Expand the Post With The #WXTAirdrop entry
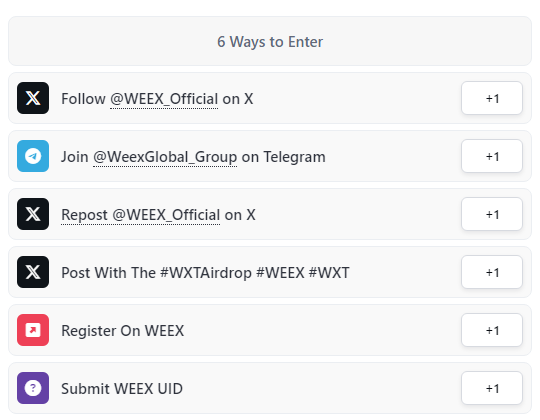Image resolution: width=540 pixels, height=420 pixels. [270, 272]
